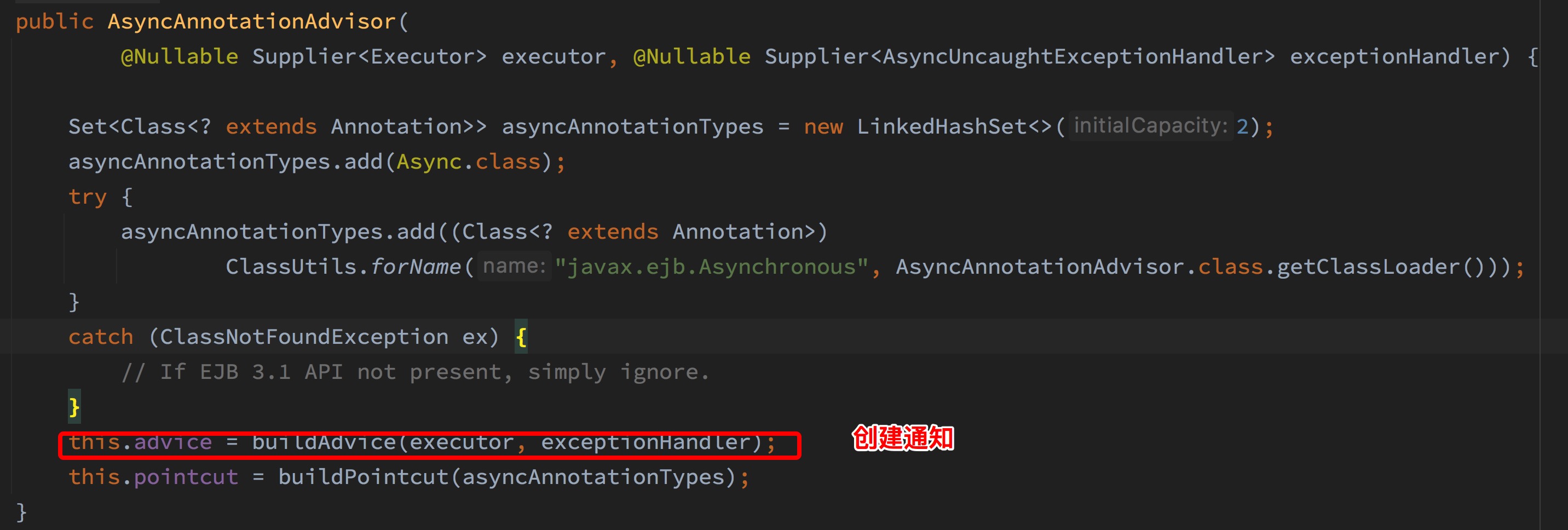
Task: Click the EJB 3.1 API comment line
Action: point(415,372)
